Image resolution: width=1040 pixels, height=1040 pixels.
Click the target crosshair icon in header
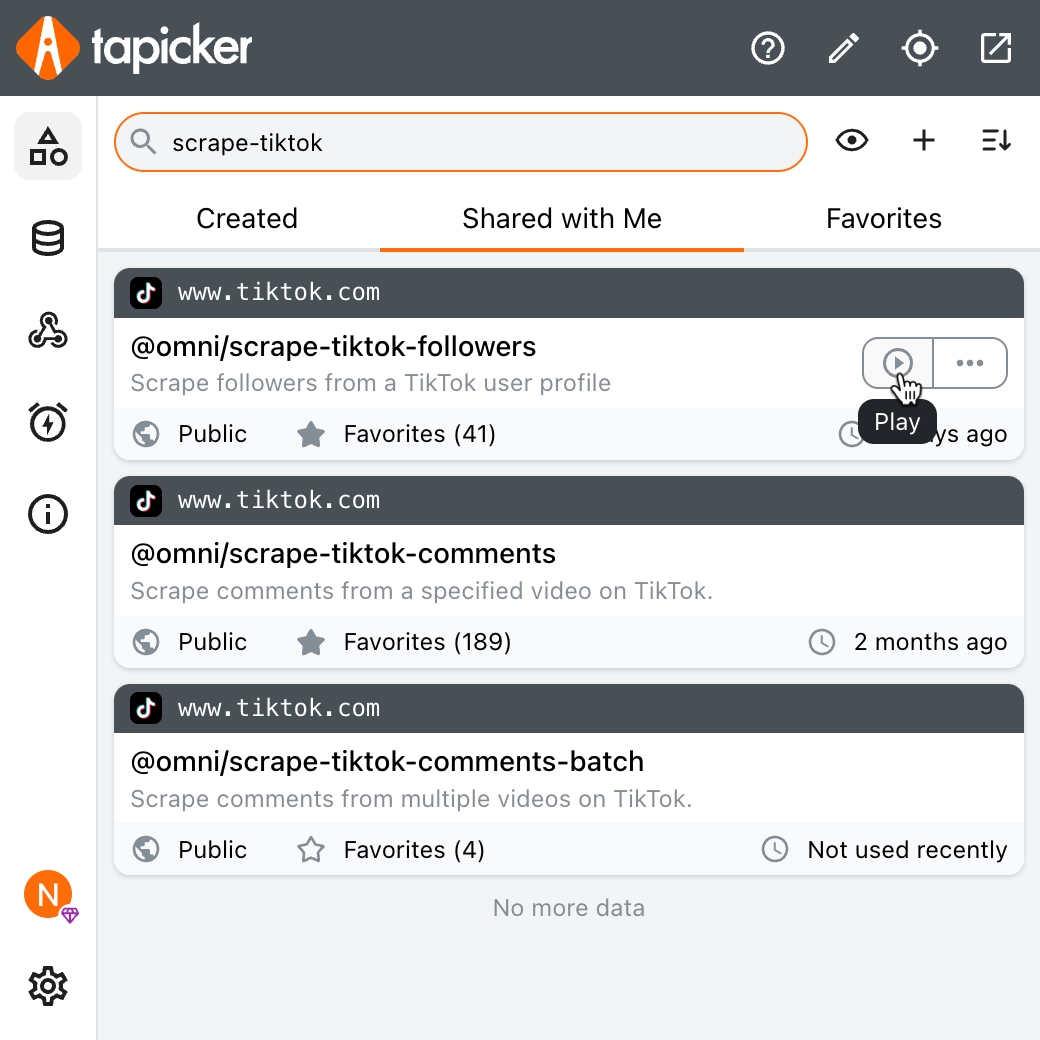point(920,48)
